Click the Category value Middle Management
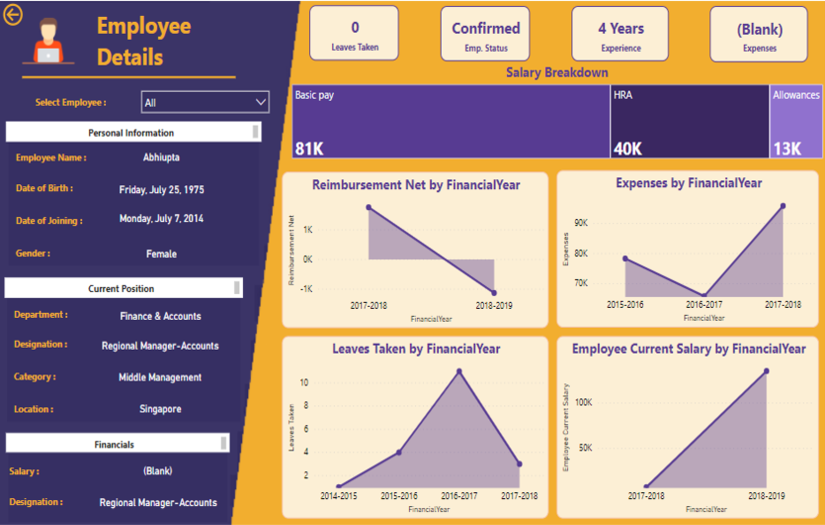The image size is (825, 525). pos(160,377)
